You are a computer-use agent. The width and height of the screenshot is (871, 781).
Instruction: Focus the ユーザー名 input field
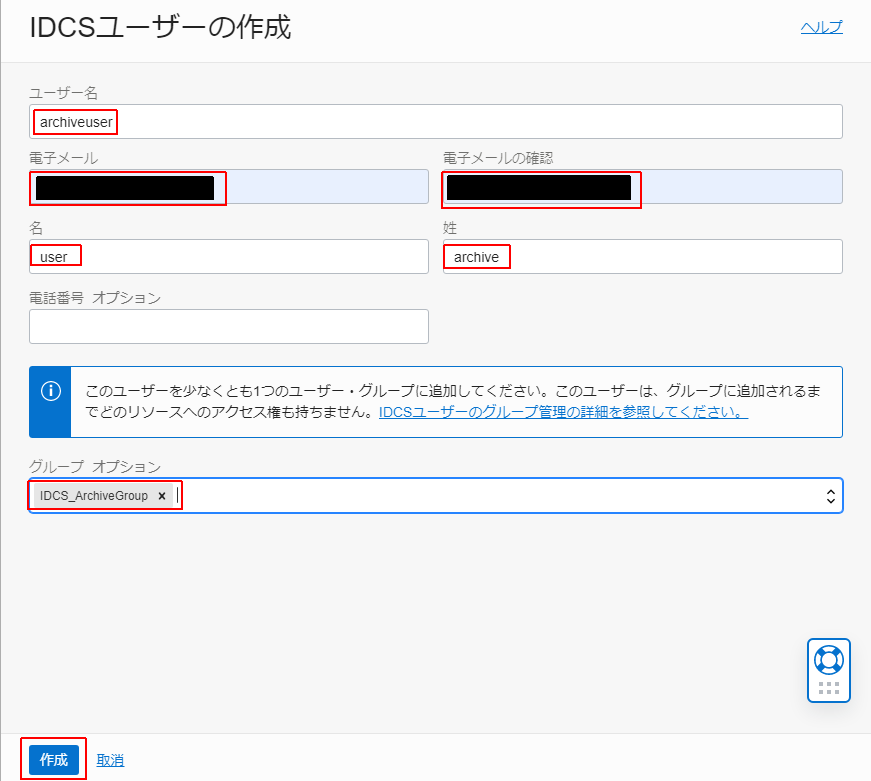tap(436, 122)
